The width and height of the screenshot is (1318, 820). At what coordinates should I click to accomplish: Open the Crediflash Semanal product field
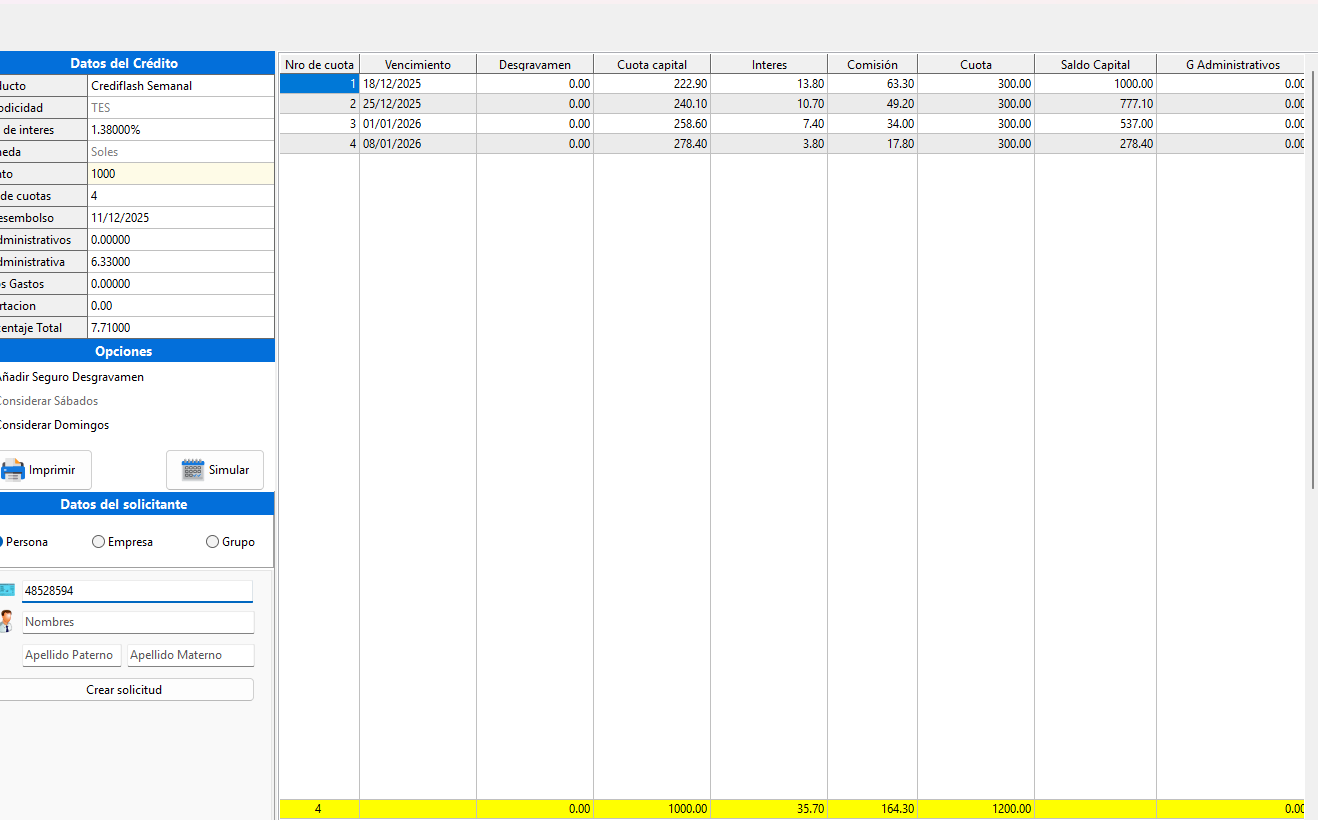[180, 86]
